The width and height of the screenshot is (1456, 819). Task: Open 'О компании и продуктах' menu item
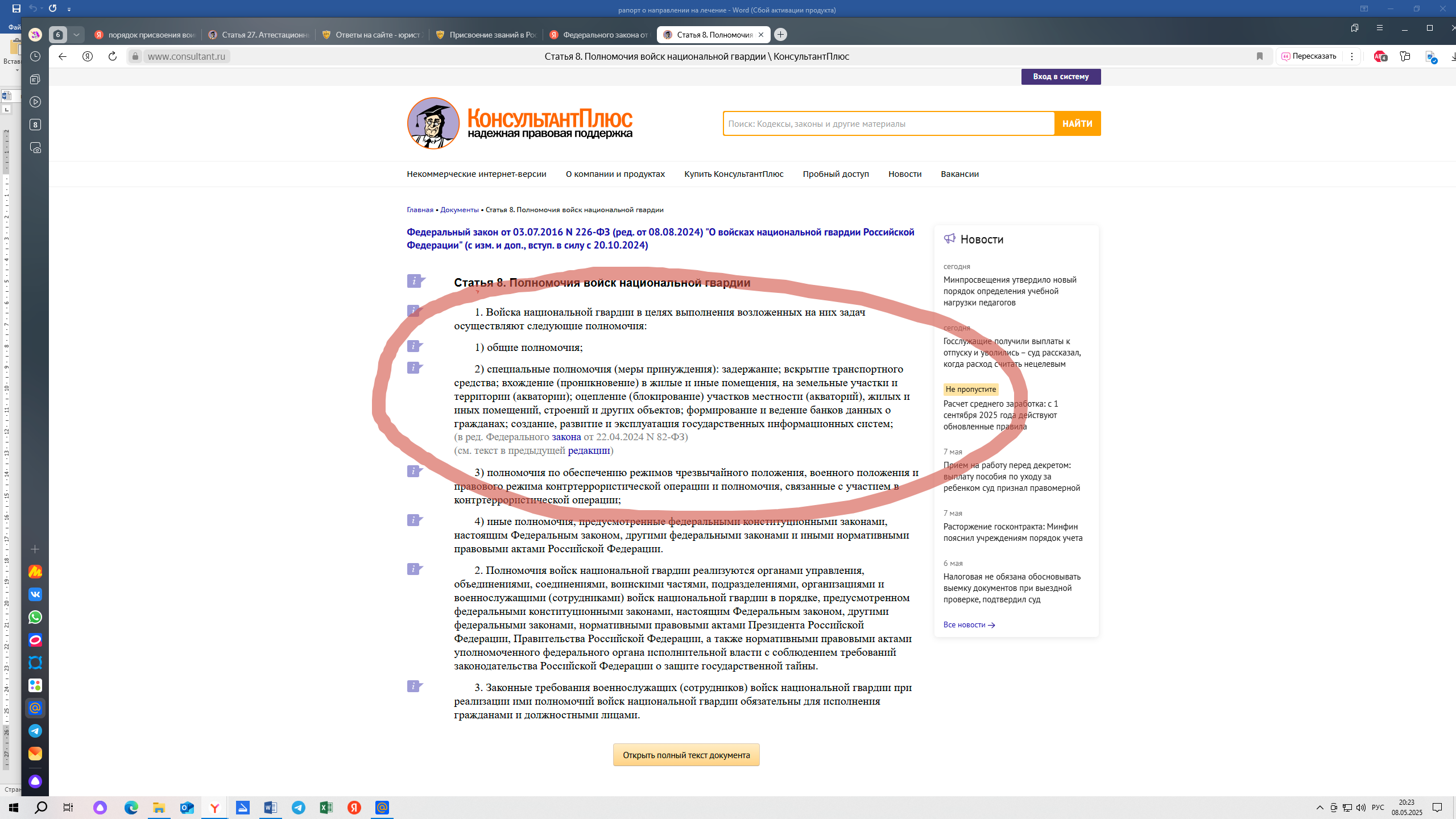[615, 174]
